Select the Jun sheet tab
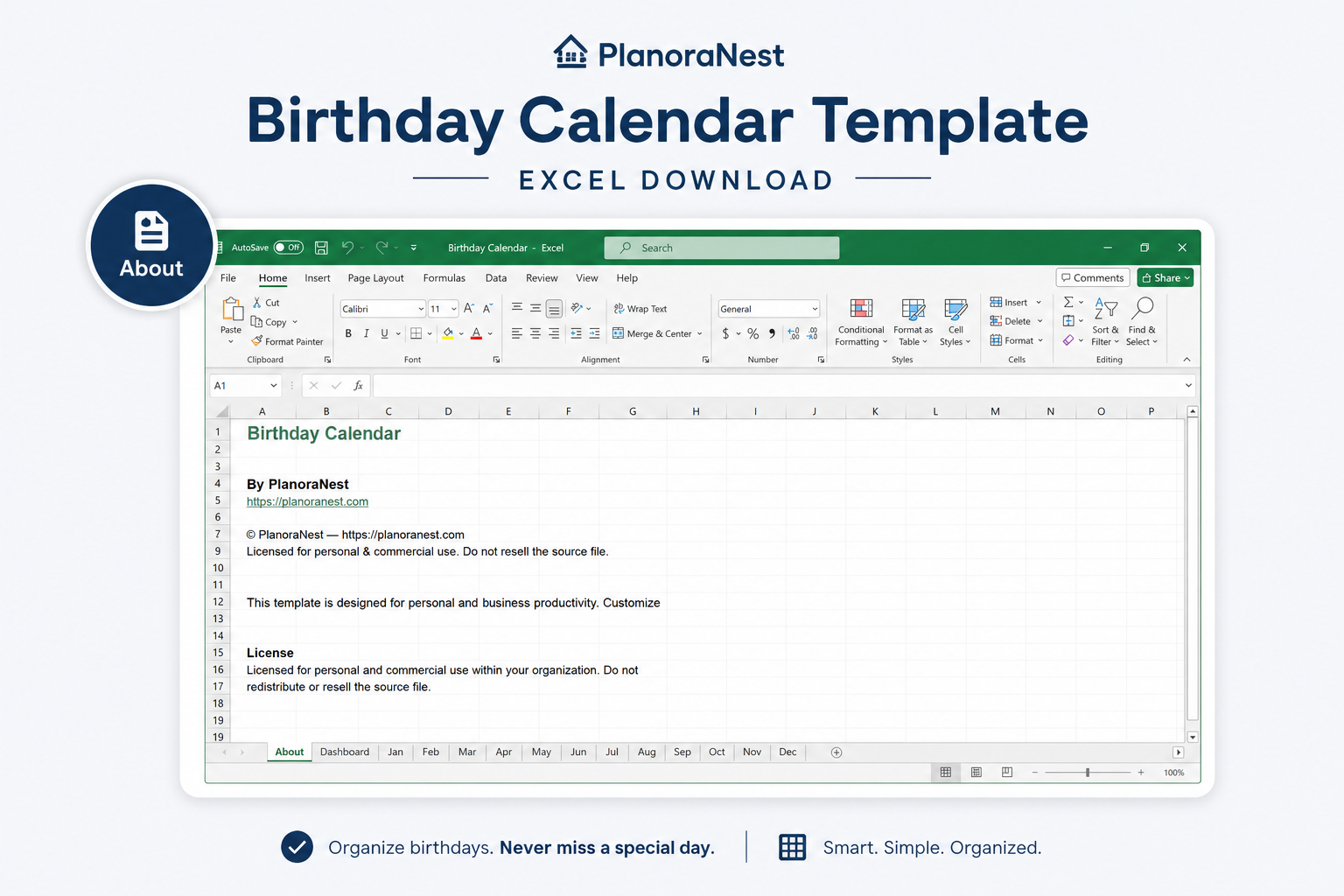This screenshot has height=896, width=1344. click(x=578, y=752)
